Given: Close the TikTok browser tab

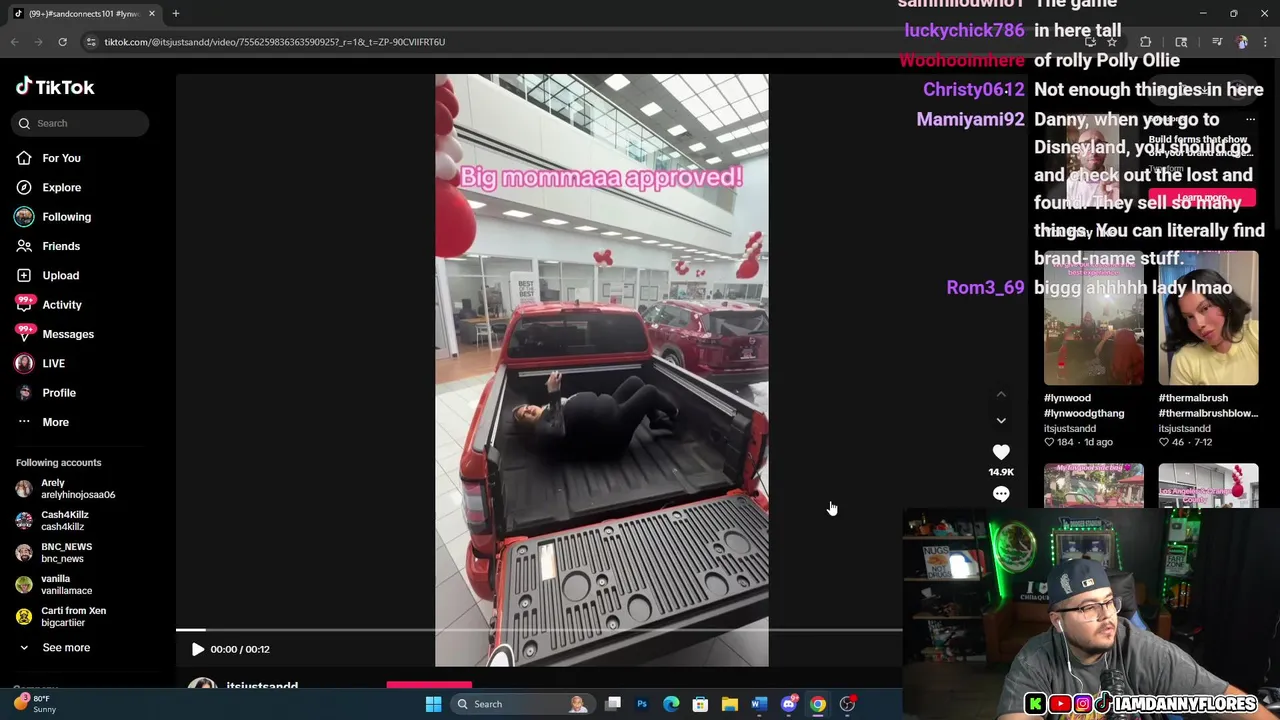Looking at the screenshot, I should point(152,14).
